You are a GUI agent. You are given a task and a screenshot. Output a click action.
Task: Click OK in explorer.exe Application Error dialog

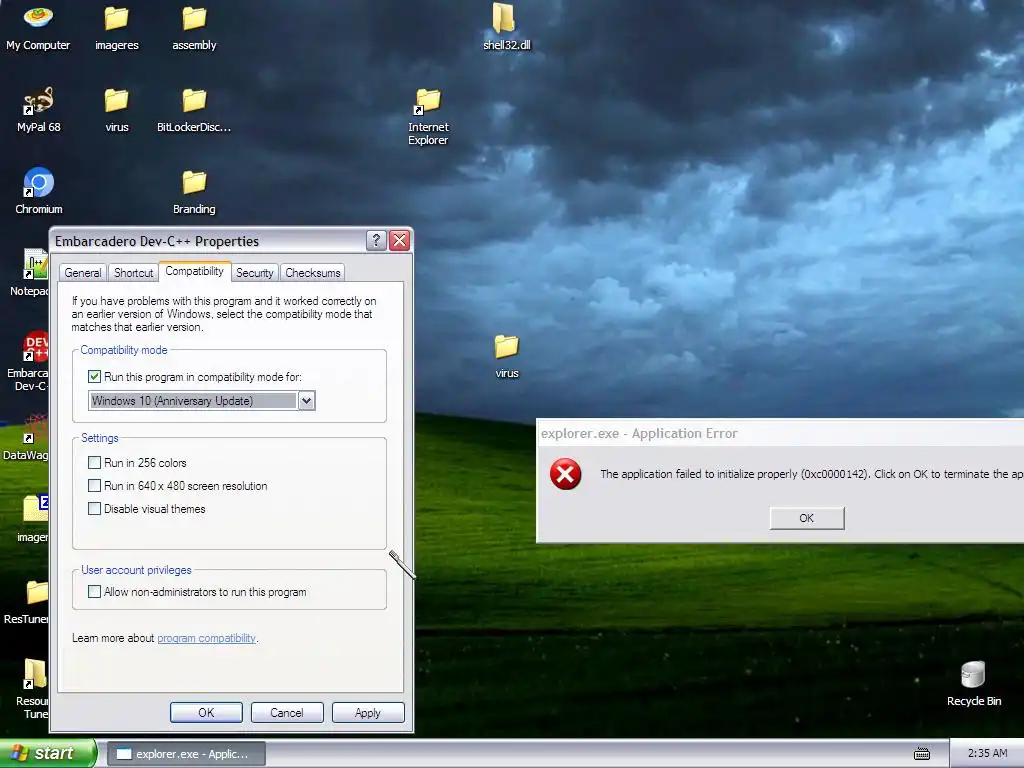coord(807,518)
